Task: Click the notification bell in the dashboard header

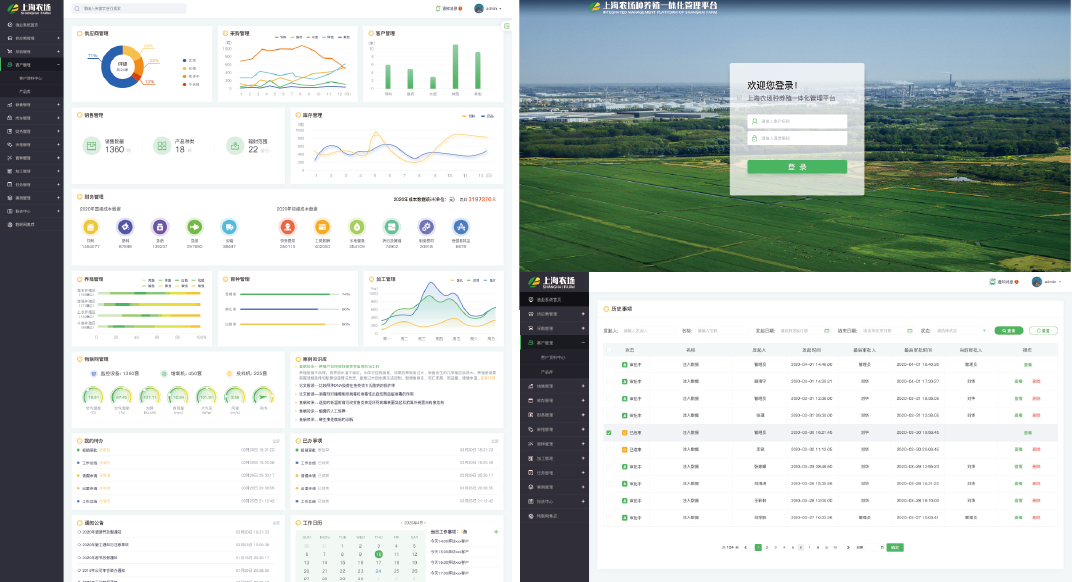Action: click(x=438, y=8)
